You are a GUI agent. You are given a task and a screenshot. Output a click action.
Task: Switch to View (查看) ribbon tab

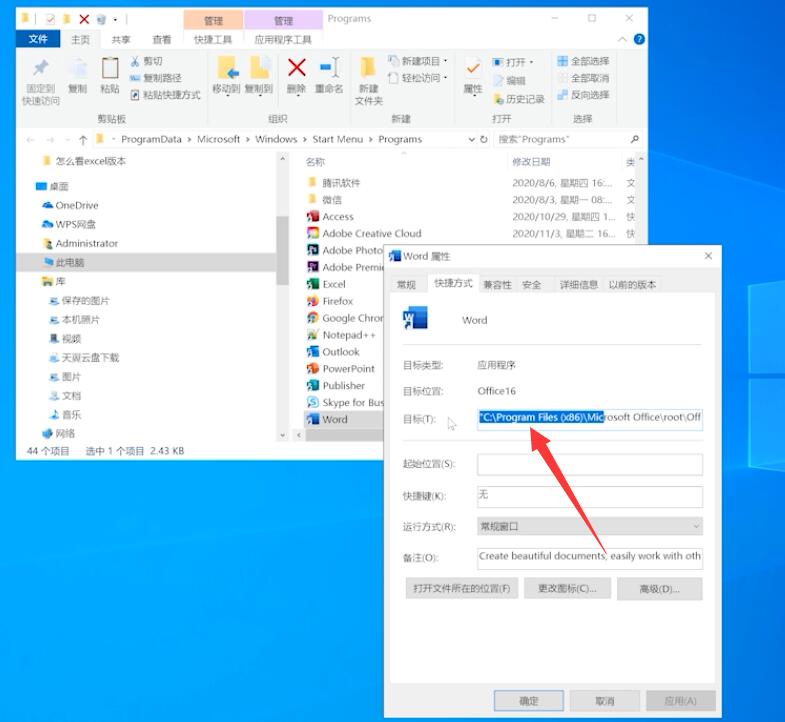click(161, 39)
